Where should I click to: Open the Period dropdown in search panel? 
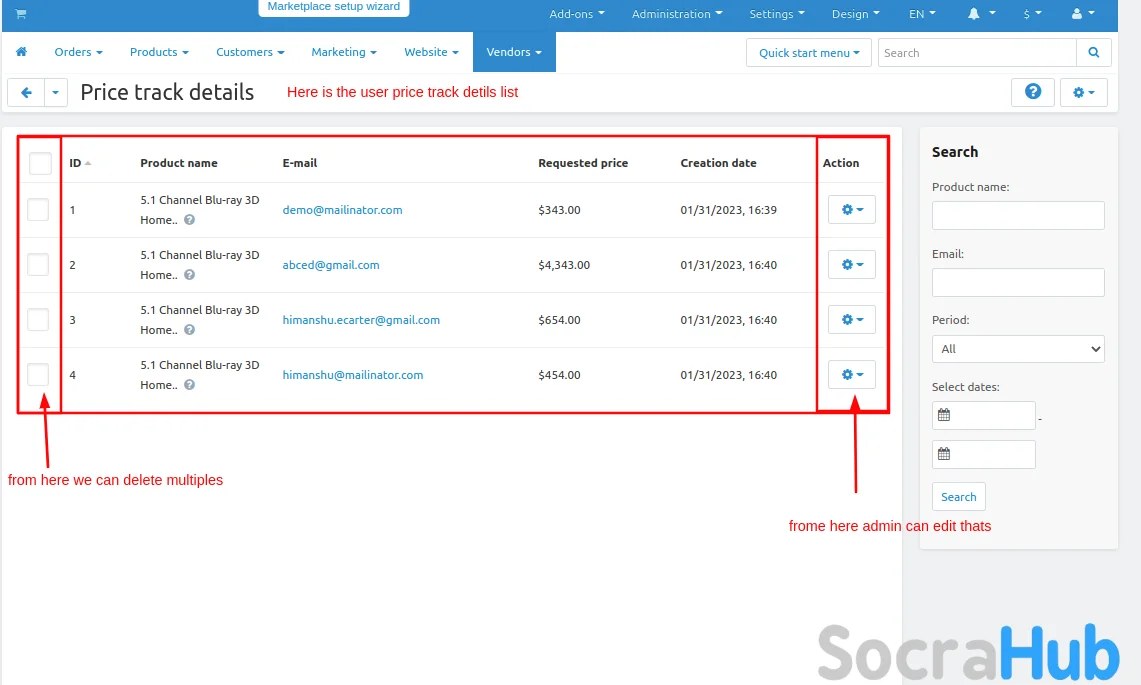[x=1018, y=349]
